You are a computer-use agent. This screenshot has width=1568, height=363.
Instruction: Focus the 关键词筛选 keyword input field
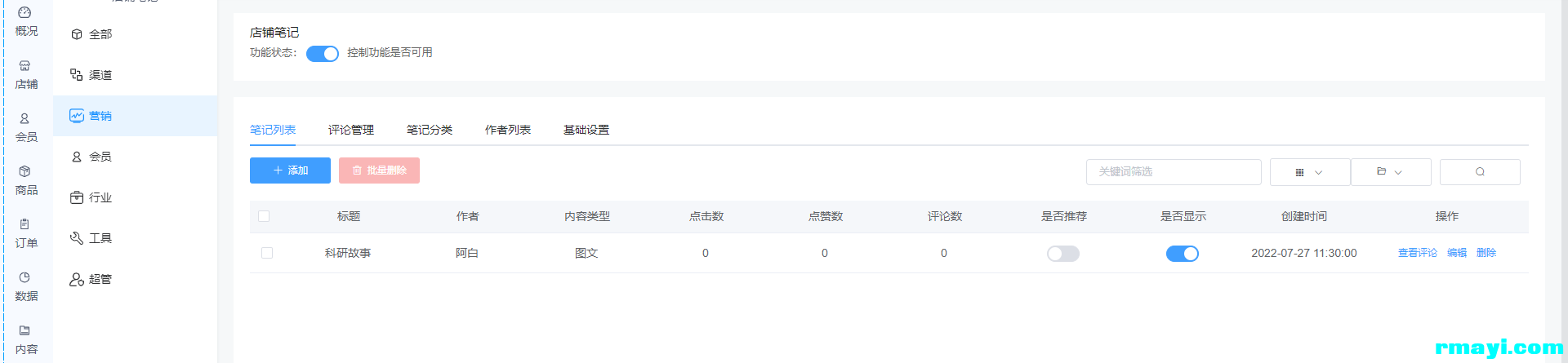(1174, 172)
